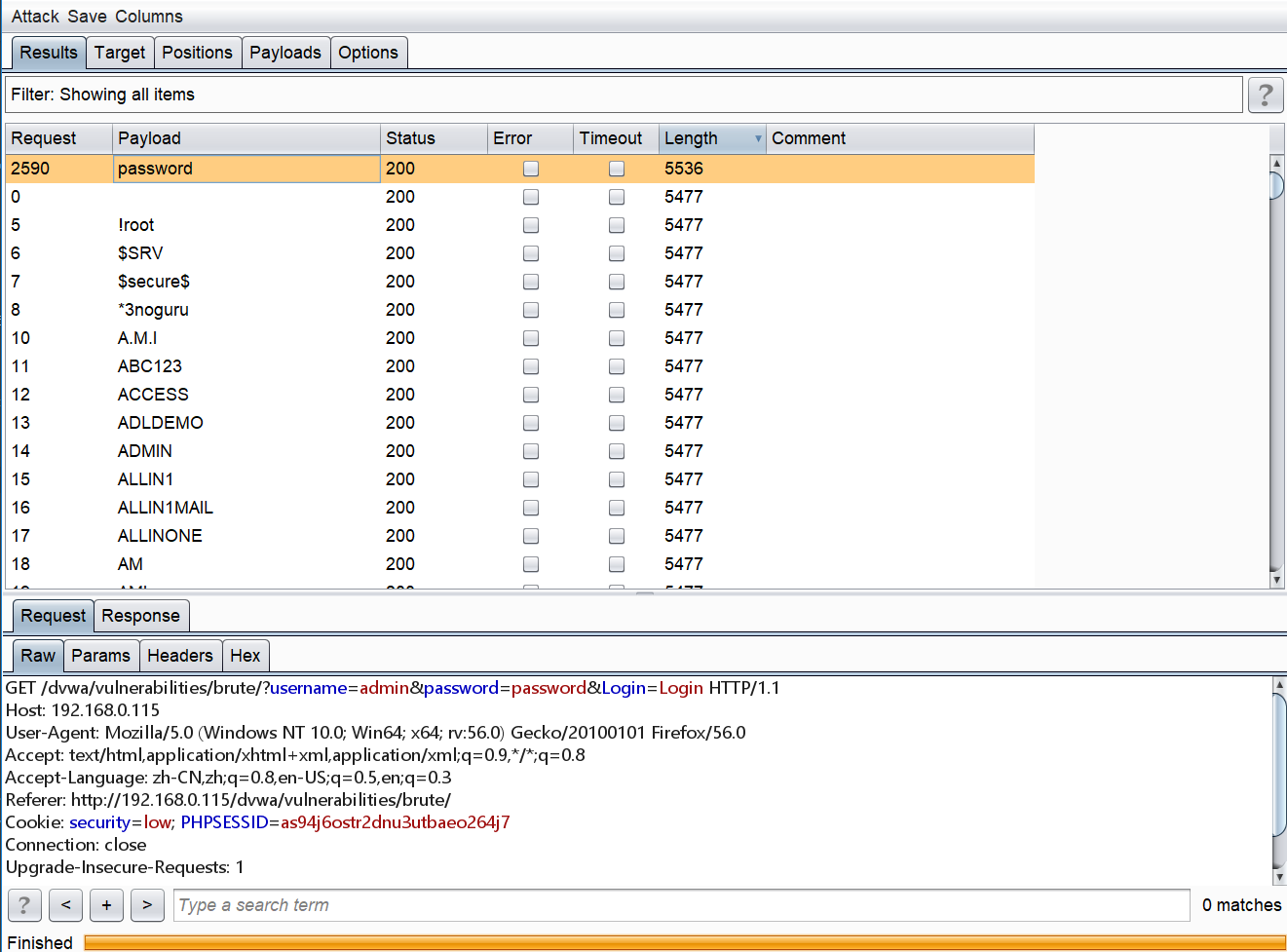This screenshot has width=1287, height=952.
Task: Go to next search match
Action: point(147,905)
